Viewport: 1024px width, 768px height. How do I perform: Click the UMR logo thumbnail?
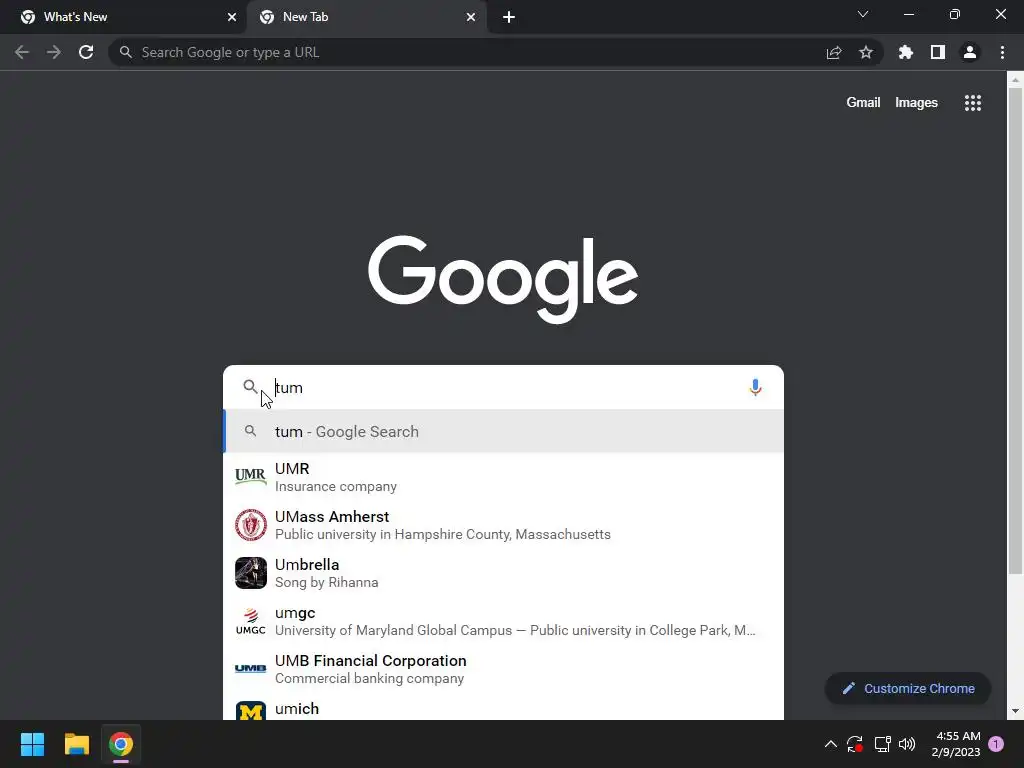pos(251,477)
